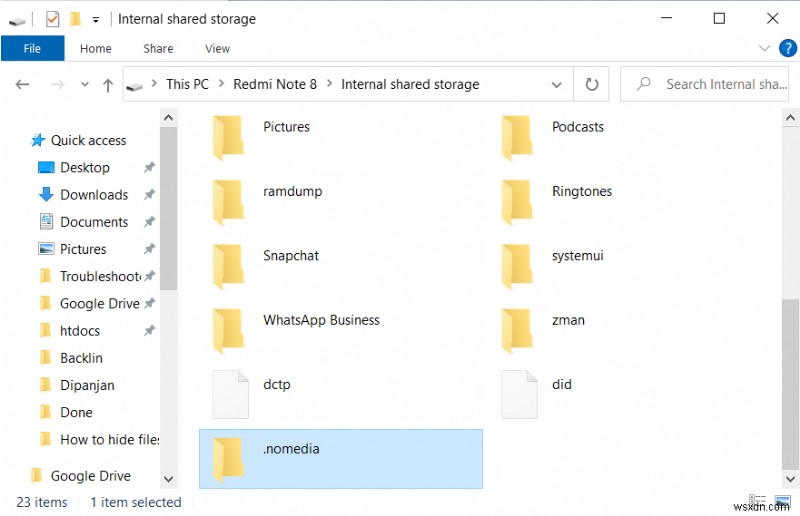Click the search magnifier icon
The image size is (800, 516).
click(x=643, y=83)
